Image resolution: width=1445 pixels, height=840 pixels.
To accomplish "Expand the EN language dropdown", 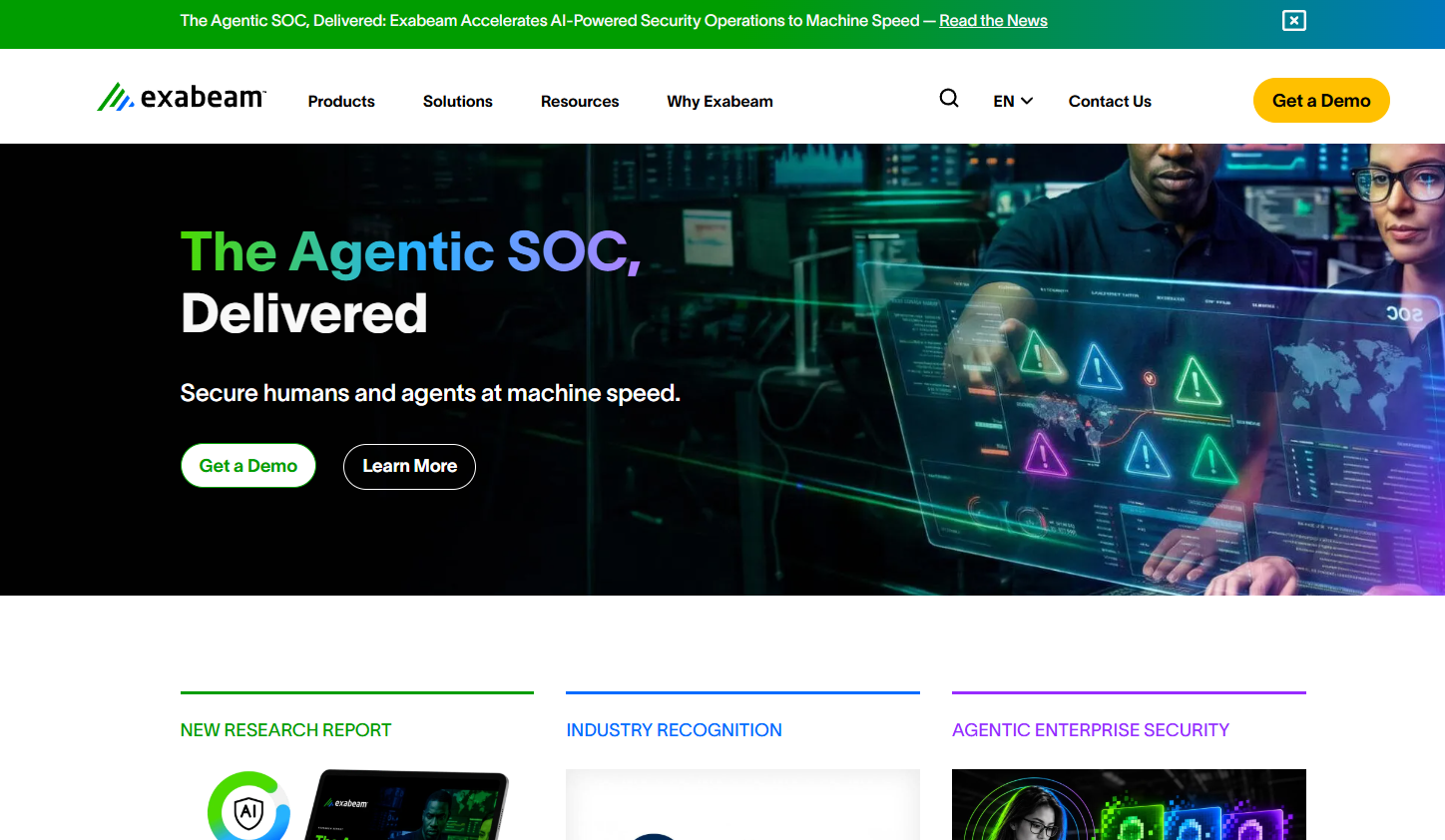I will (1013, 101).
